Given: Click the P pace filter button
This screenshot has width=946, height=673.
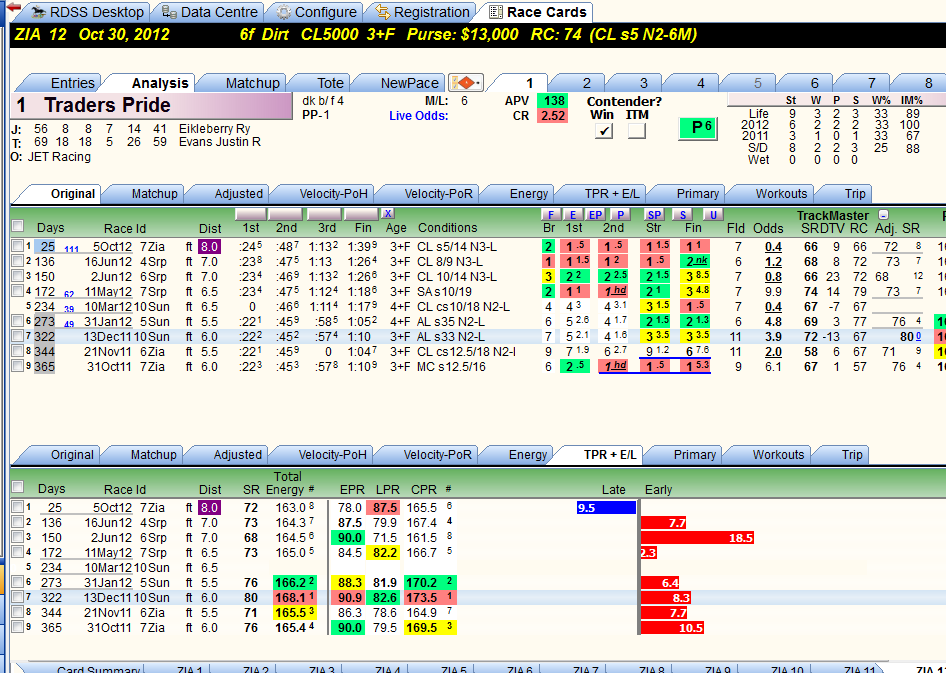Looking at the screenshot, I should point(620,215).
